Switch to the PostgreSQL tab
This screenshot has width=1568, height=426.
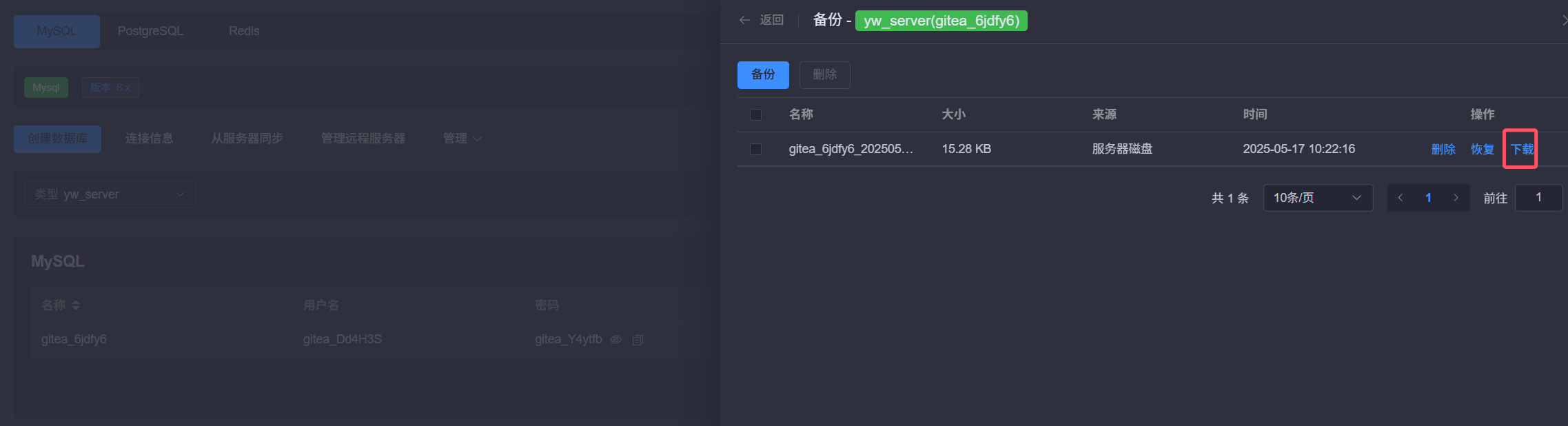click(150, 31)
